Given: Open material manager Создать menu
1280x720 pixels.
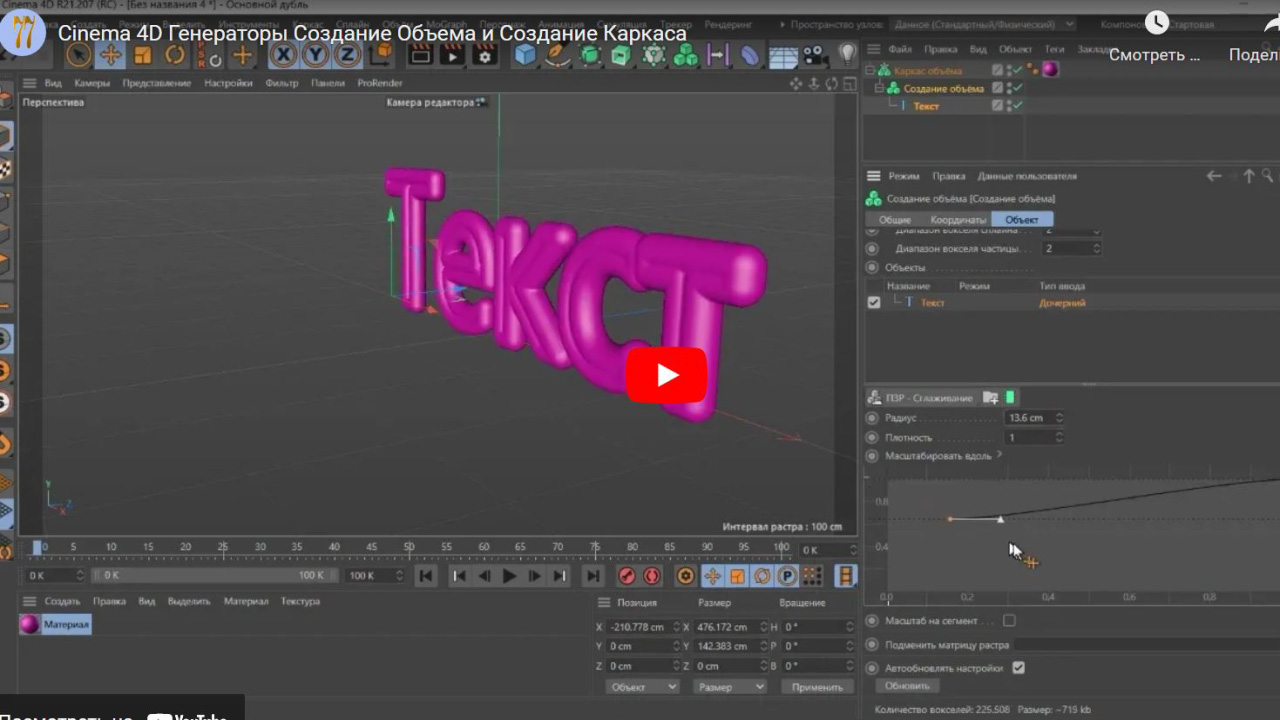Looking at the screenshot, I should pos(62,601).
